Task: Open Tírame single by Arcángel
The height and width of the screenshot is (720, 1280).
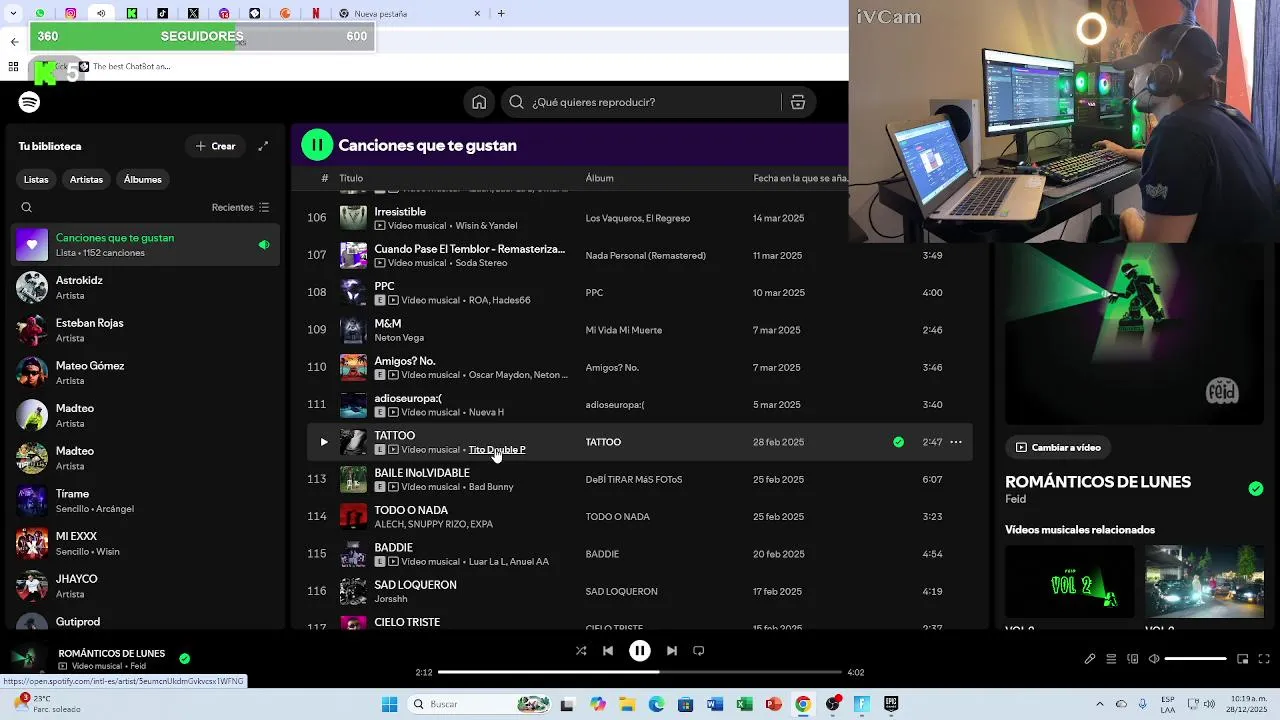Action: (146, 501)
